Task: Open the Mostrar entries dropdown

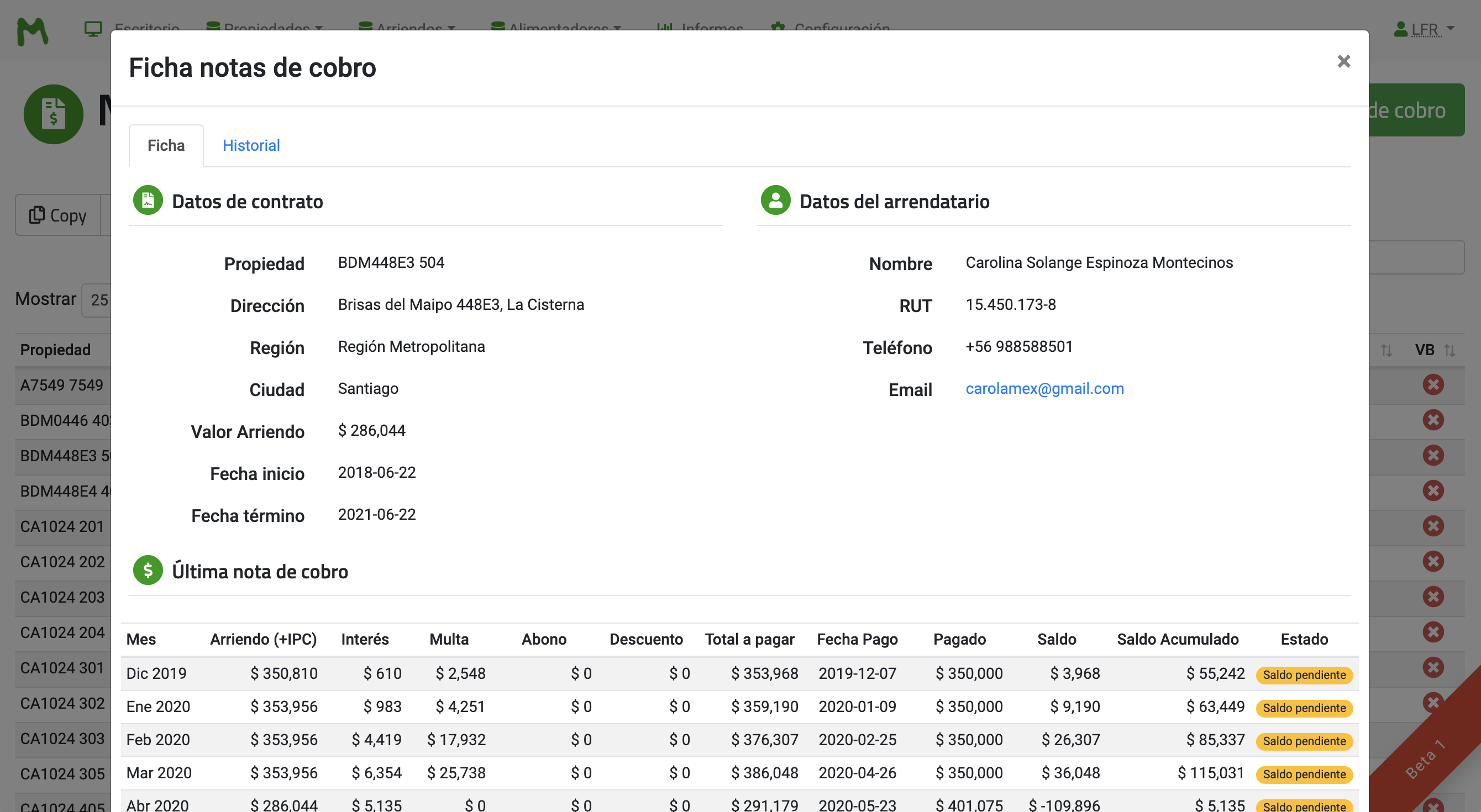Action: click(97, 300)
